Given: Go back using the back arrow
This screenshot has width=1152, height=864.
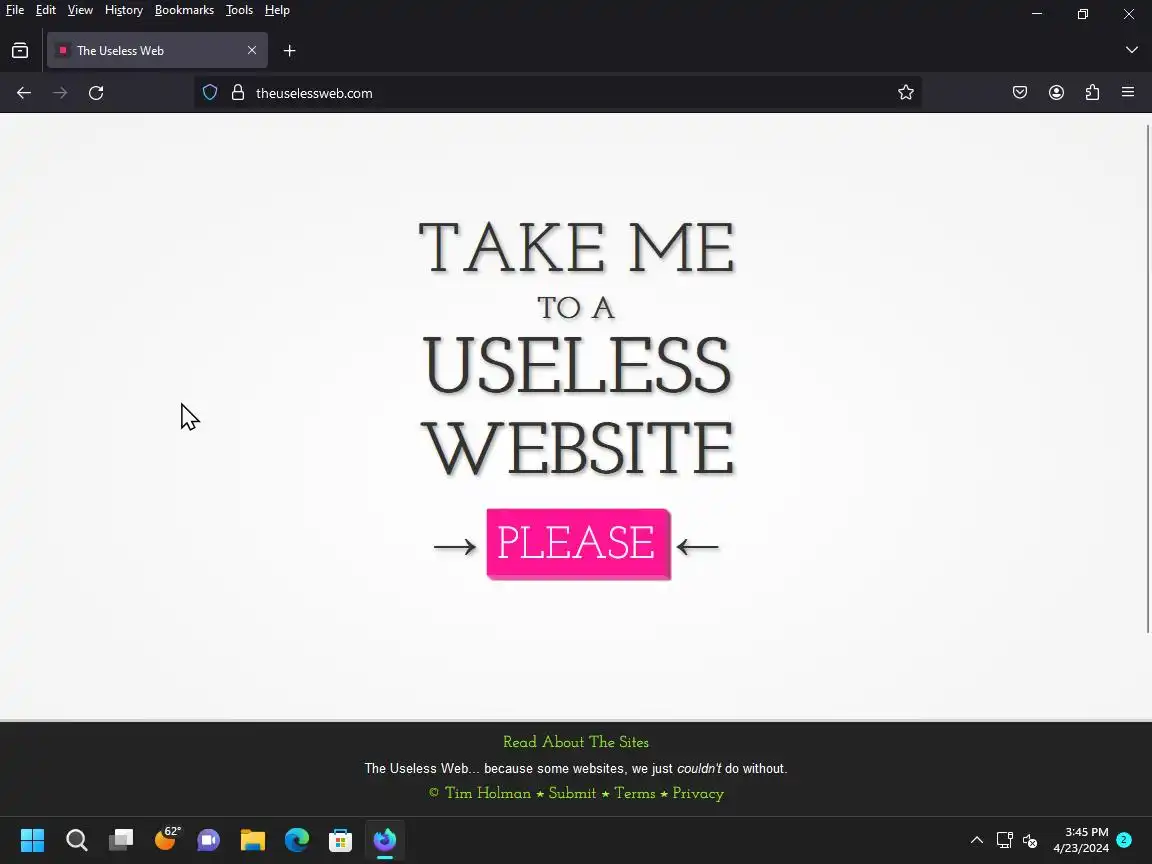Looking at the screenshot, I should 24,93.
